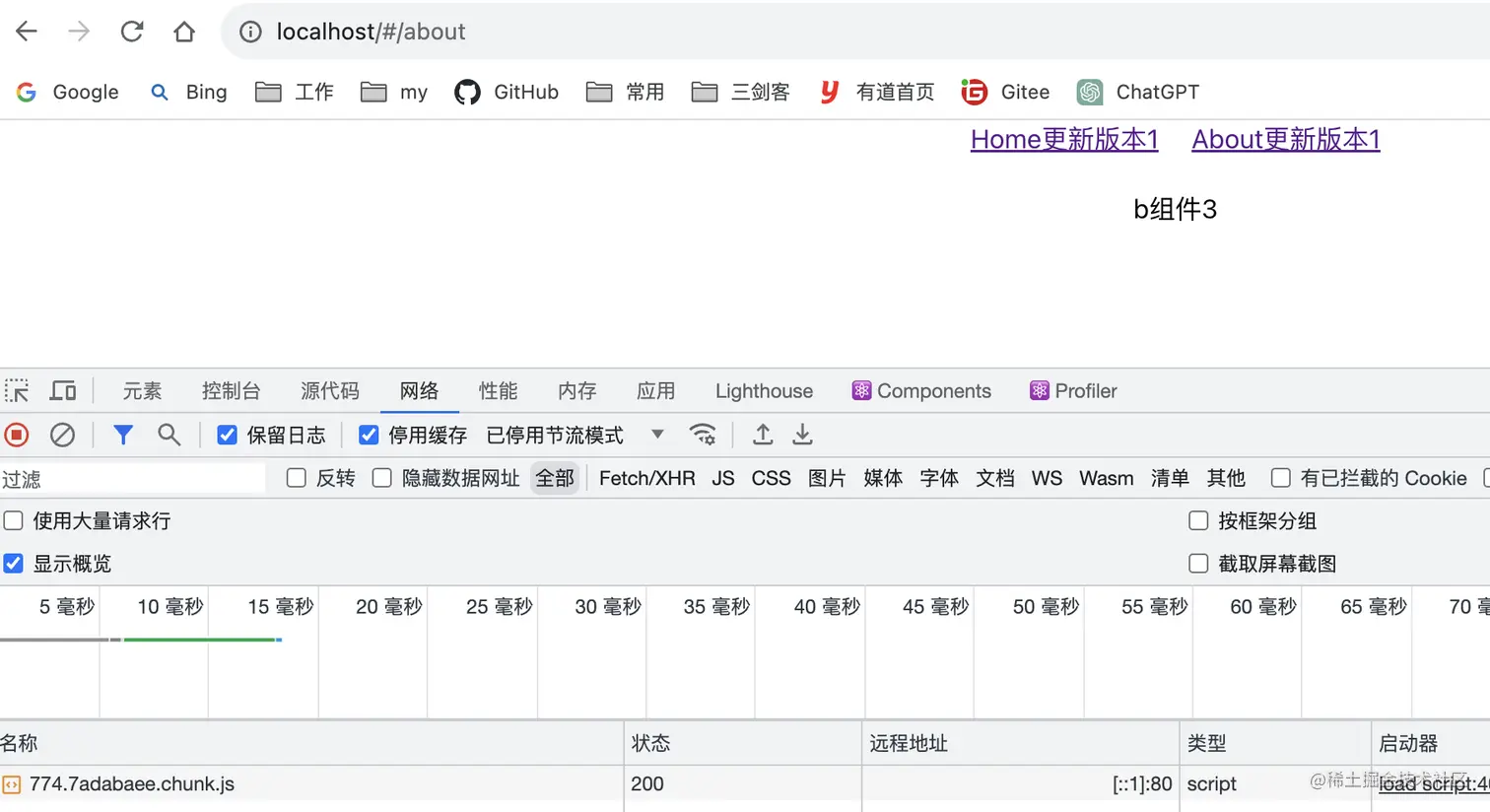
Task: Uncheck 显示概览 checkbox
Action: pyautogui.click(x=14, y=564)
